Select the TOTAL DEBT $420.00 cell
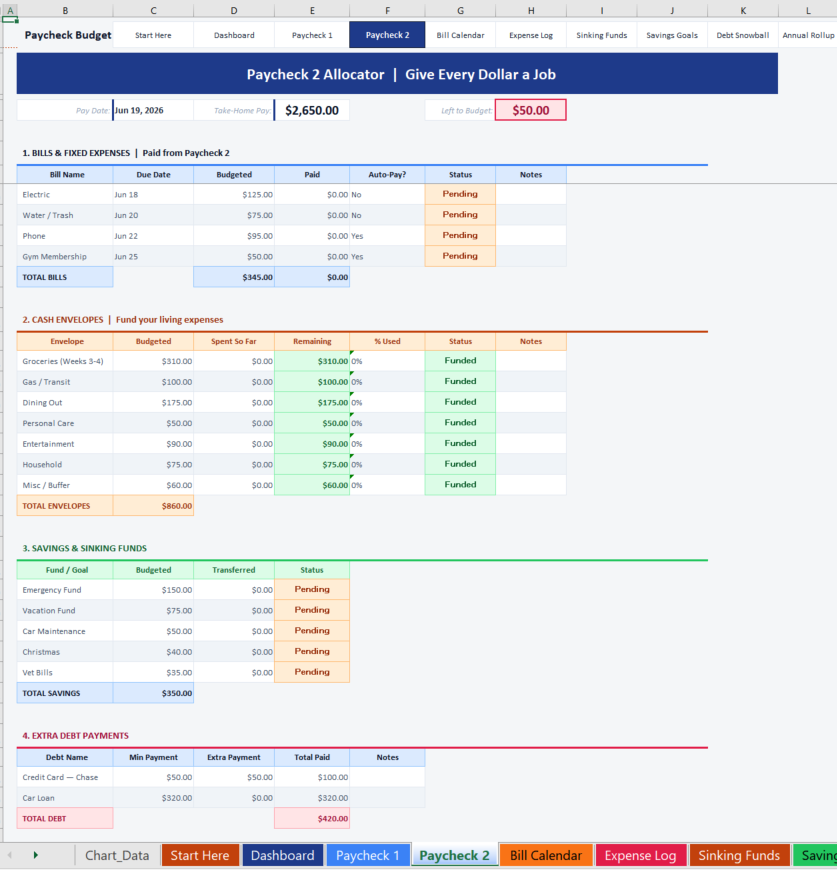 (x=312, y=818)
